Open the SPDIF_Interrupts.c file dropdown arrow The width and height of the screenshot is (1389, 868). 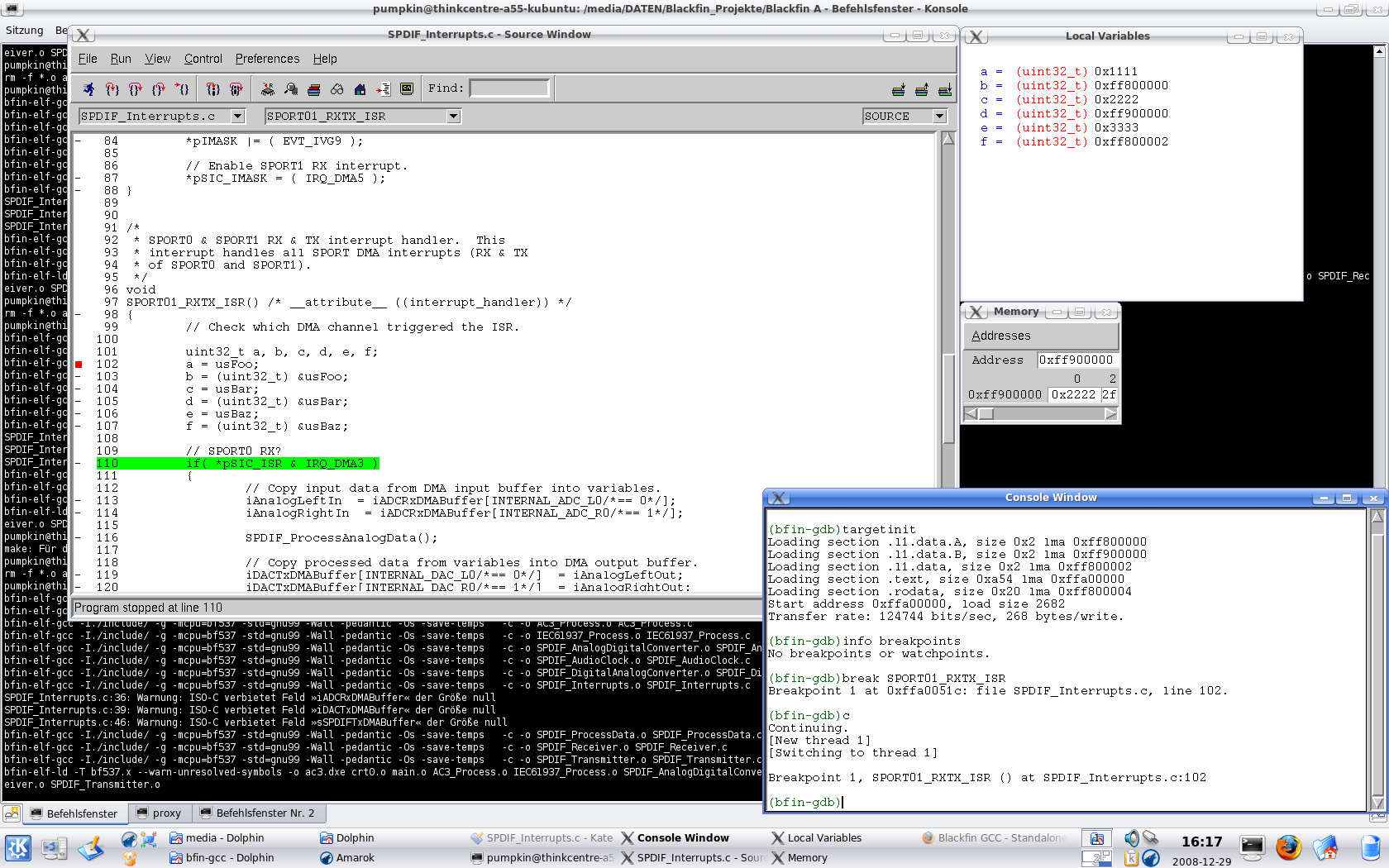click(x=238, y=117)
